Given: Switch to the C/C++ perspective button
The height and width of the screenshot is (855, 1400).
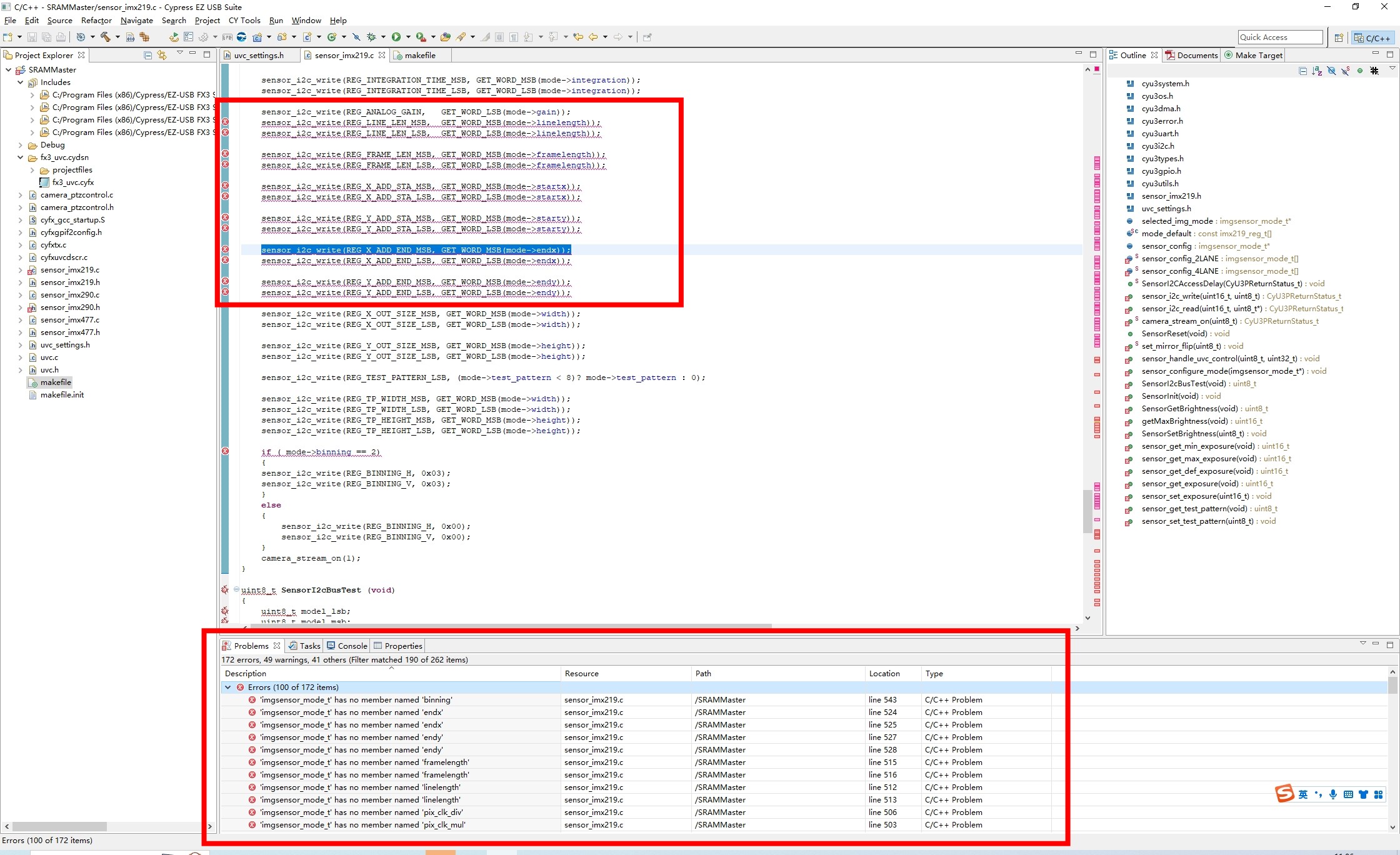Looking at the screenshot, I should pos(1373,37).
